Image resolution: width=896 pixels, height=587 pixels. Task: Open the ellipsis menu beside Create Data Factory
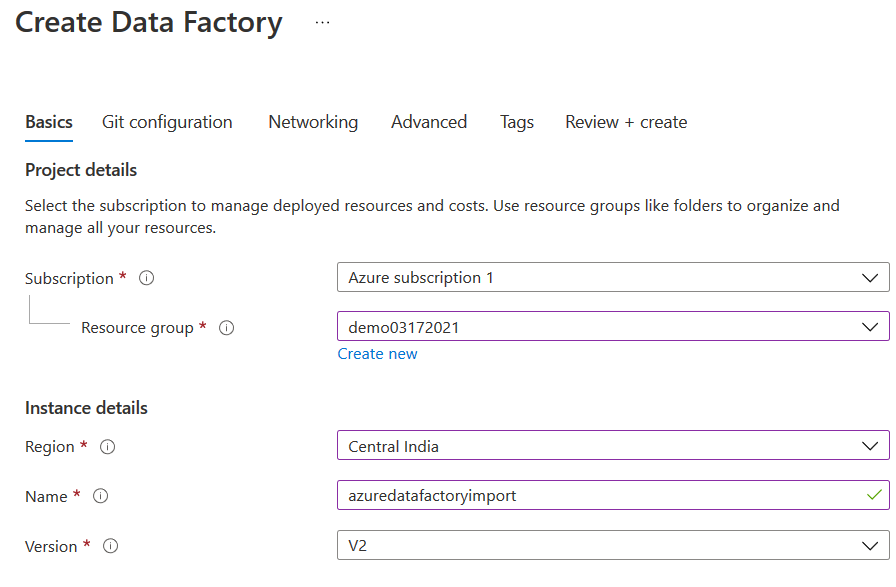click(x=322, y=22)
